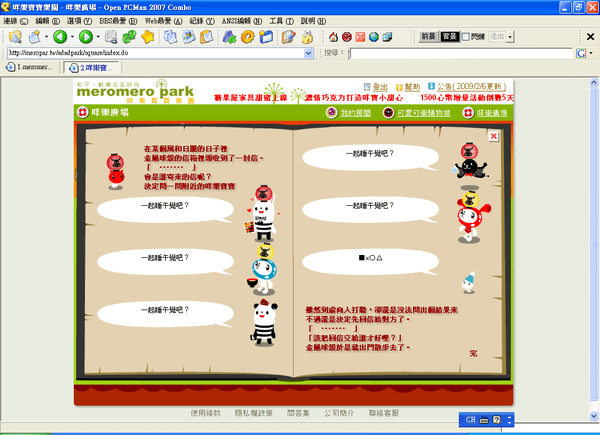
Task: Click the meromero park logo
Action: click(x=135, y=91)
